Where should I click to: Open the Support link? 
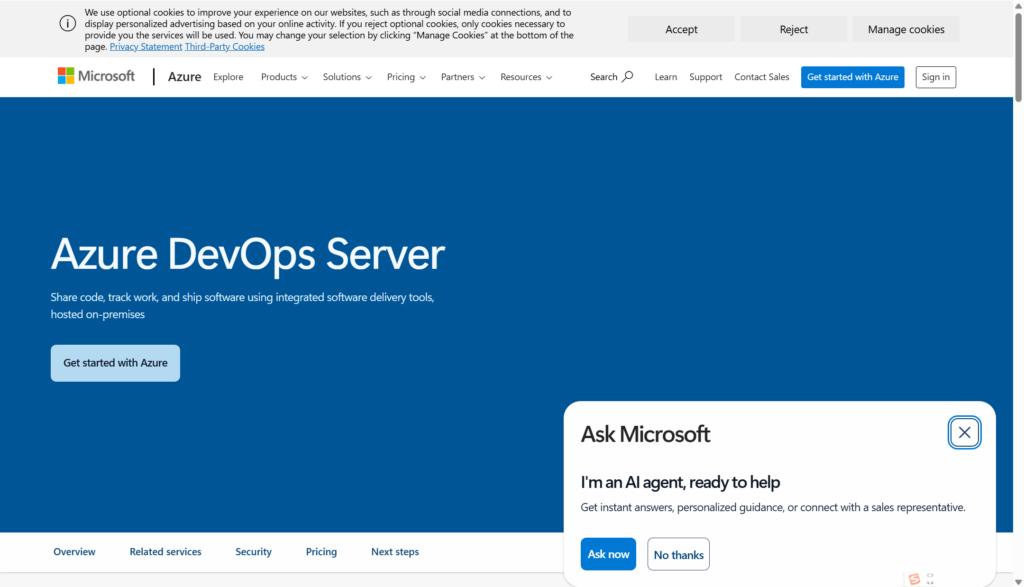click(x=705, y=77)
